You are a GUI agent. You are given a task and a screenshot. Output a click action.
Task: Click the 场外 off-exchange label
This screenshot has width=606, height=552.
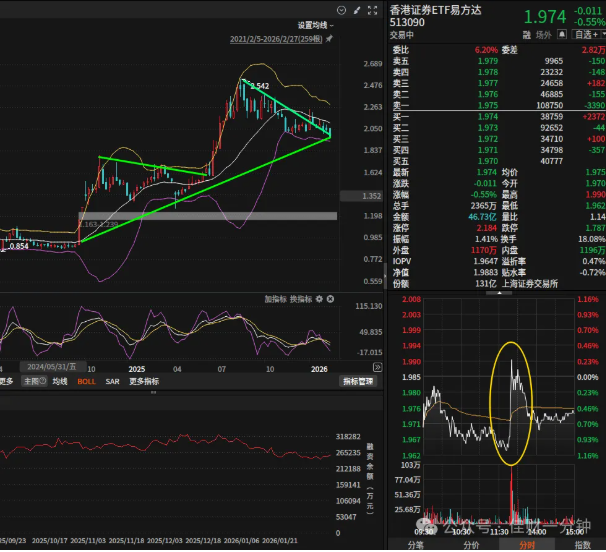click(x=543, y=35)
